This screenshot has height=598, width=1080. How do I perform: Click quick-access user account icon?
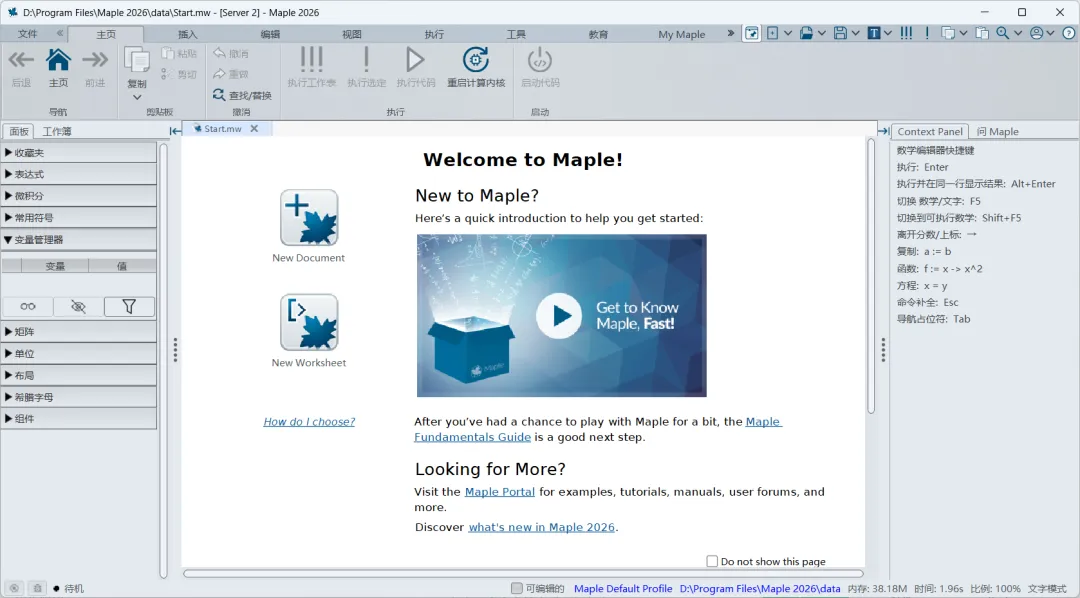pyautogui.click(x=1036, y=33)
